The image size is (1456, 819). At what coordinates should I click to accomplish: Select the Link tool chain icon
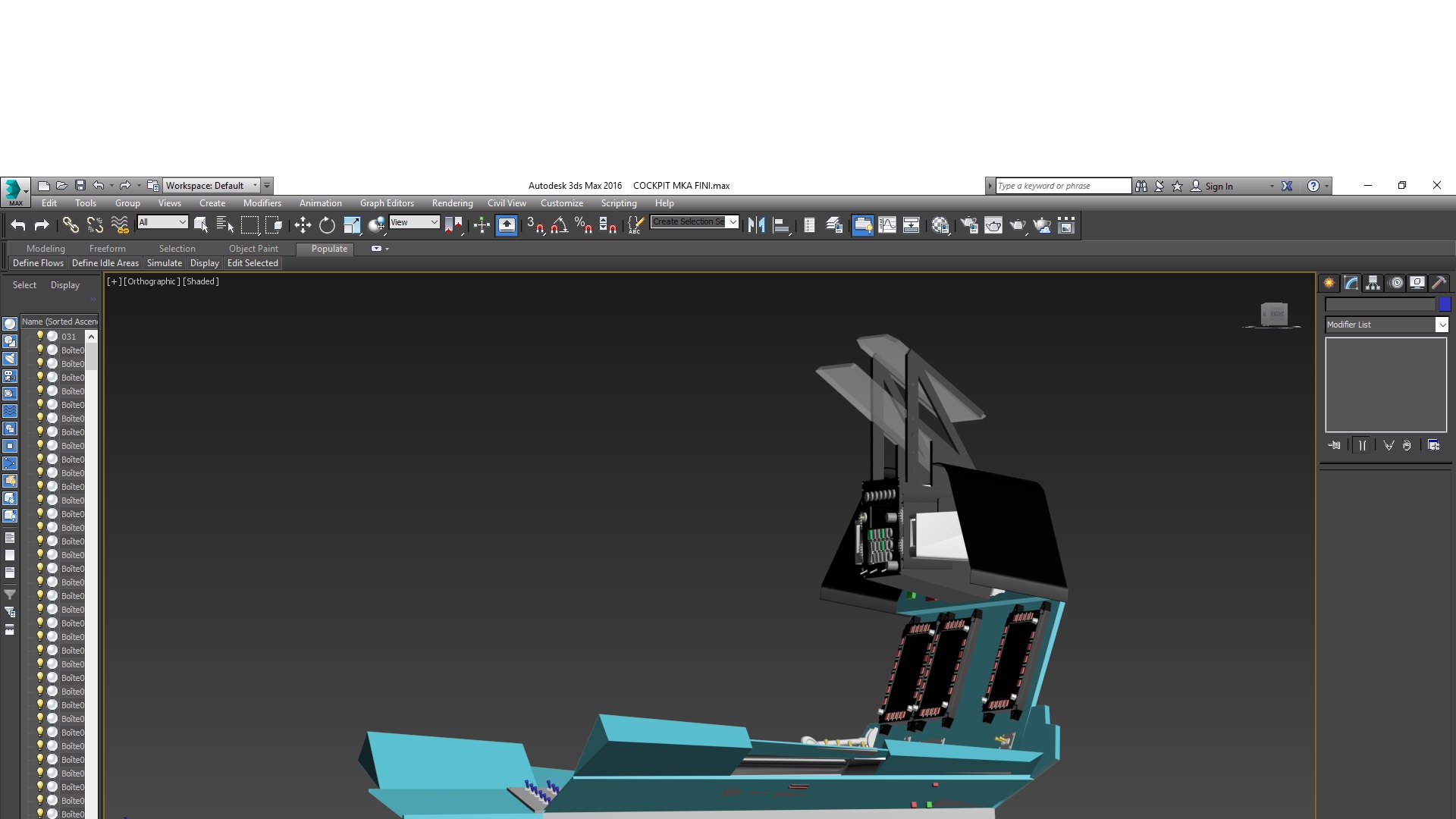click(71, 225)
